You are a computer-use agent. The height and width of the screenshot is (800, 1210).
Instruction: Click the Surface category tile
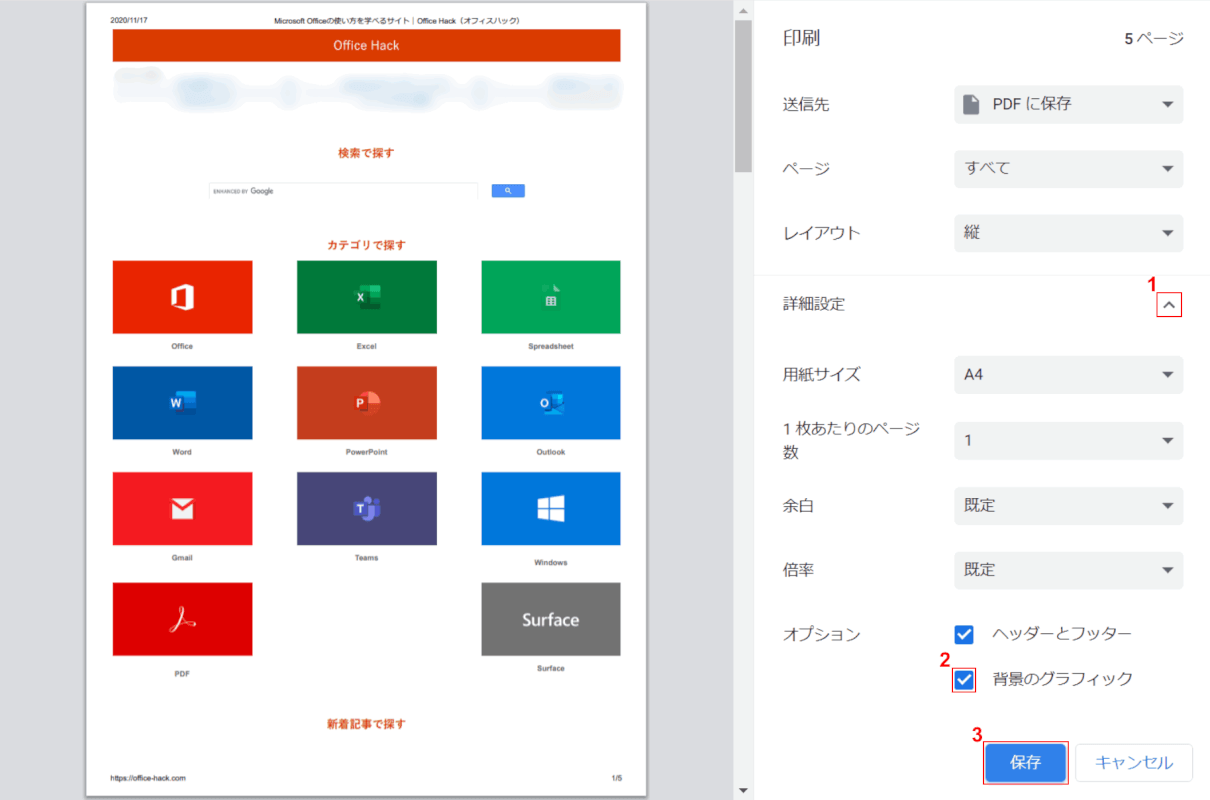click(551, 619)
